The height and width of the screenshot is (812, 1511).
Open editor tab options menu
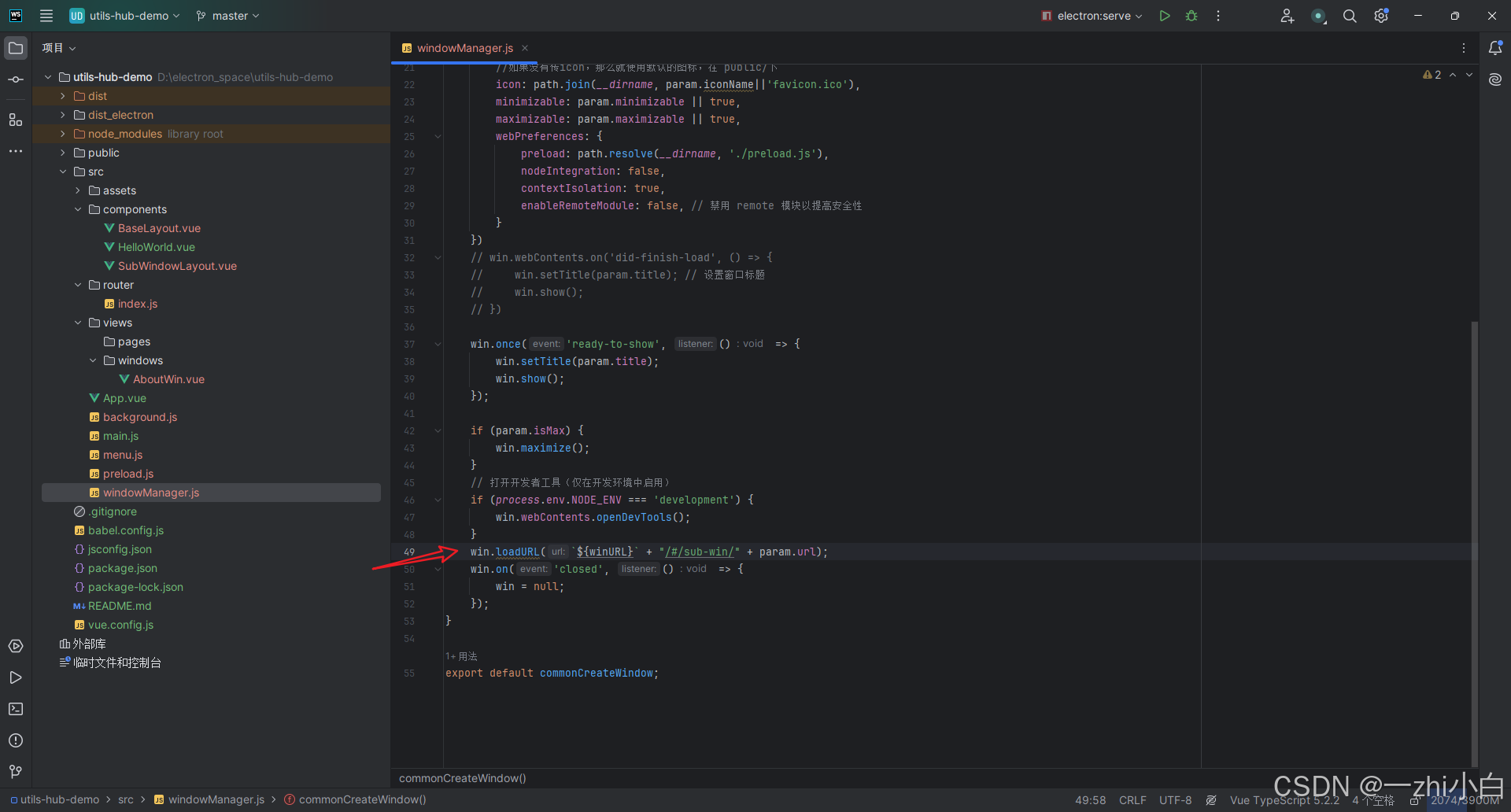point(1464,48)
